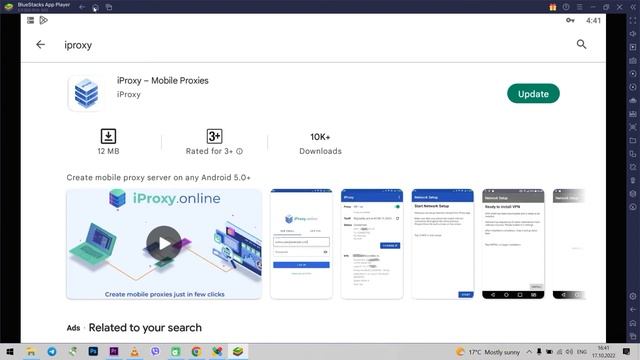This screenshot has width=640, height=360.
Task: Click the sidebar back arrow at bottom
Action: [633, 309]
